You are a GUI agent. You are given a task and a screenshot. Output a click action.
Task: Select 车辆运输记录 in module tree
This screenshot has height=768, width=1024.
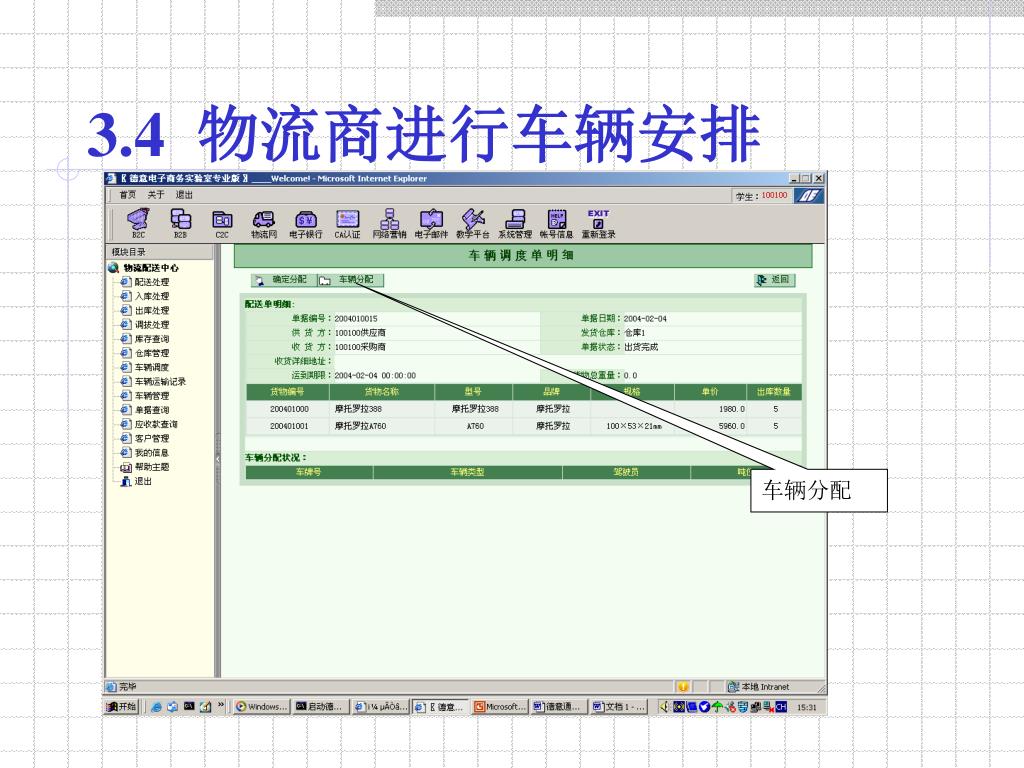(160, 381)
